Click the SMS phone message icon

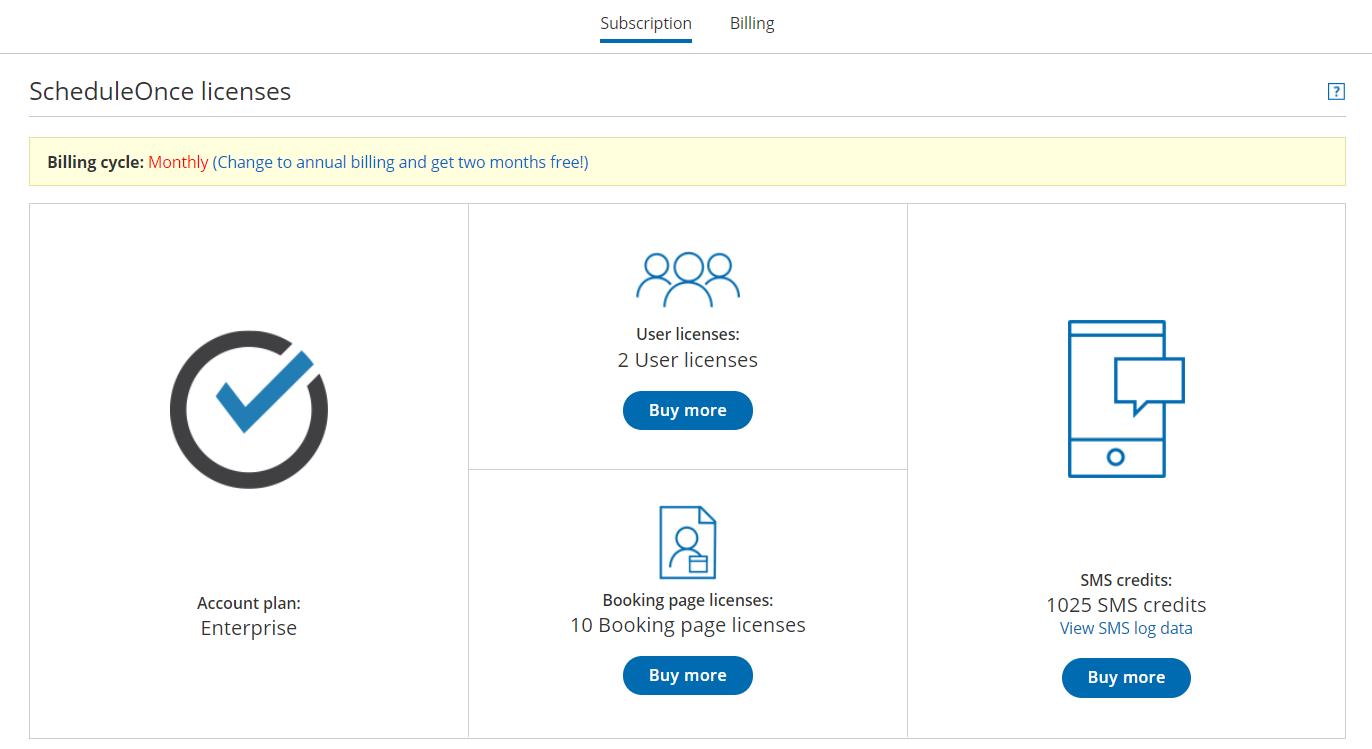[x=1126, y=399]
